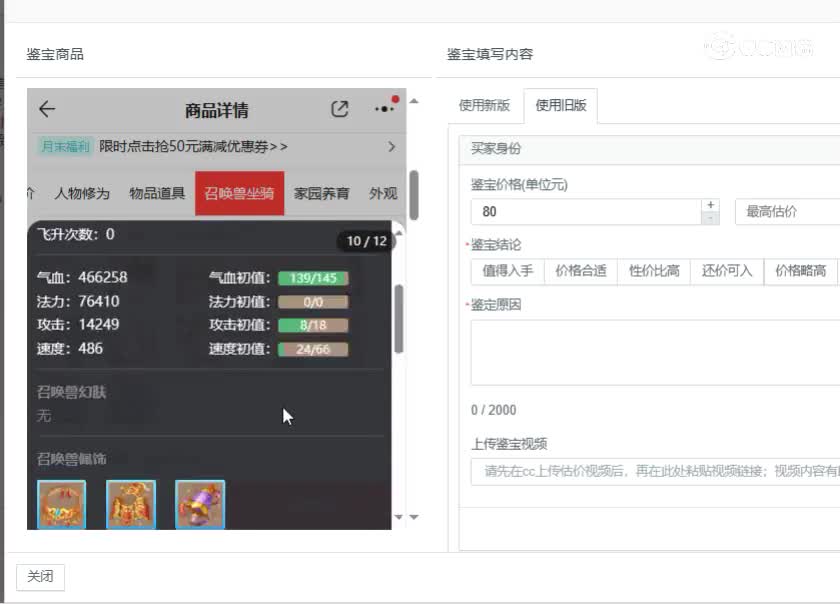Click the 关闭 button at bottom left
Image resolution: width=840 pixels, height=604 pixels.
click(x=40, y=577)
